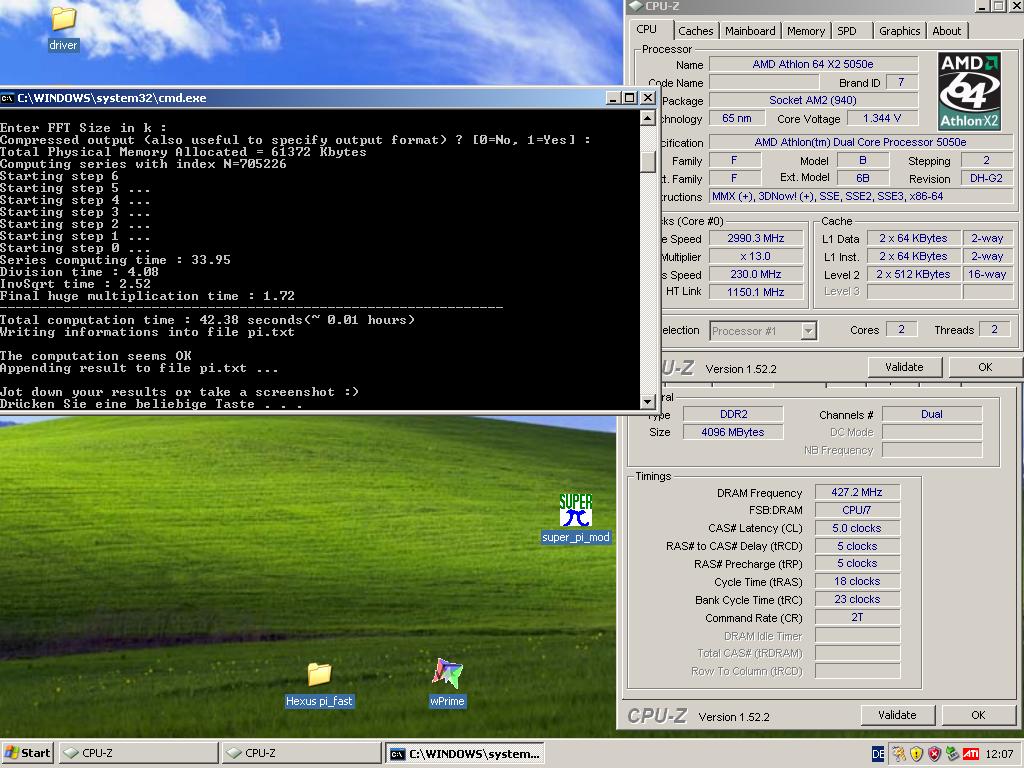
Task: Expand the Processor #1 selection dropdown
Action: pyautogui.click(x=808, y=331)
